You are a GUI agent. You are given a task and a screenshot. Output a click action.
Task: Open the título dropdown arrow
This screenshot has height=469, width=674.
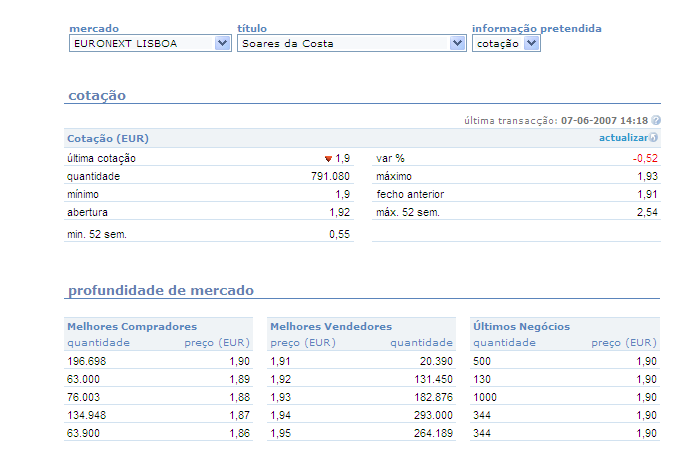(457, 43)
